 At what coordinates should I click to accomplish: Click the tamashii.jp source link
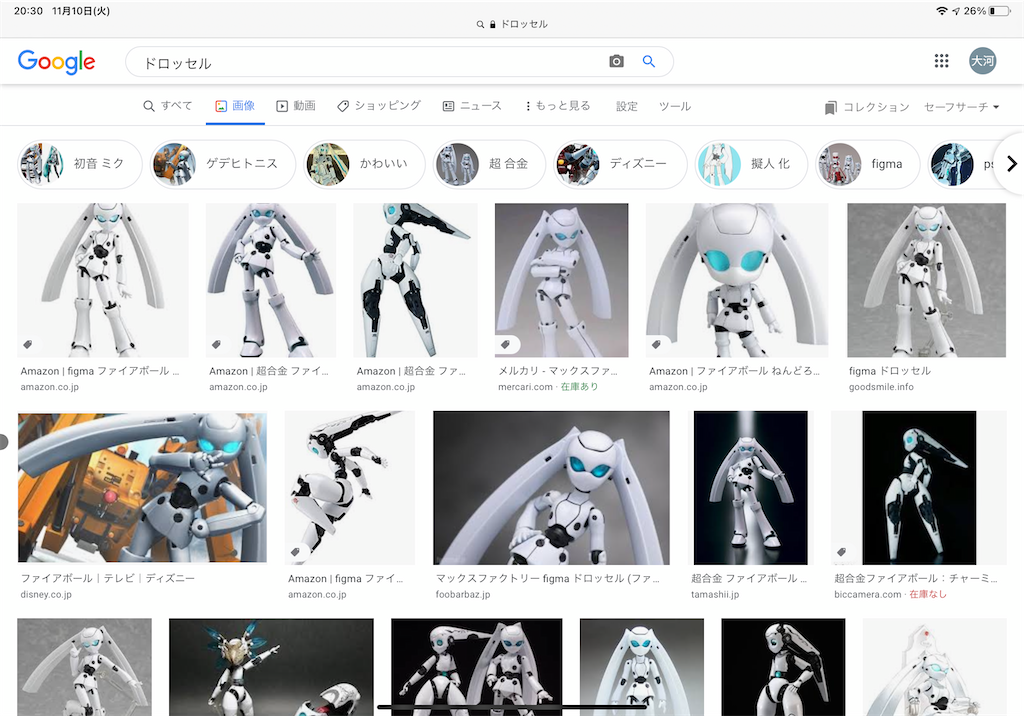[x=715, y=594]
